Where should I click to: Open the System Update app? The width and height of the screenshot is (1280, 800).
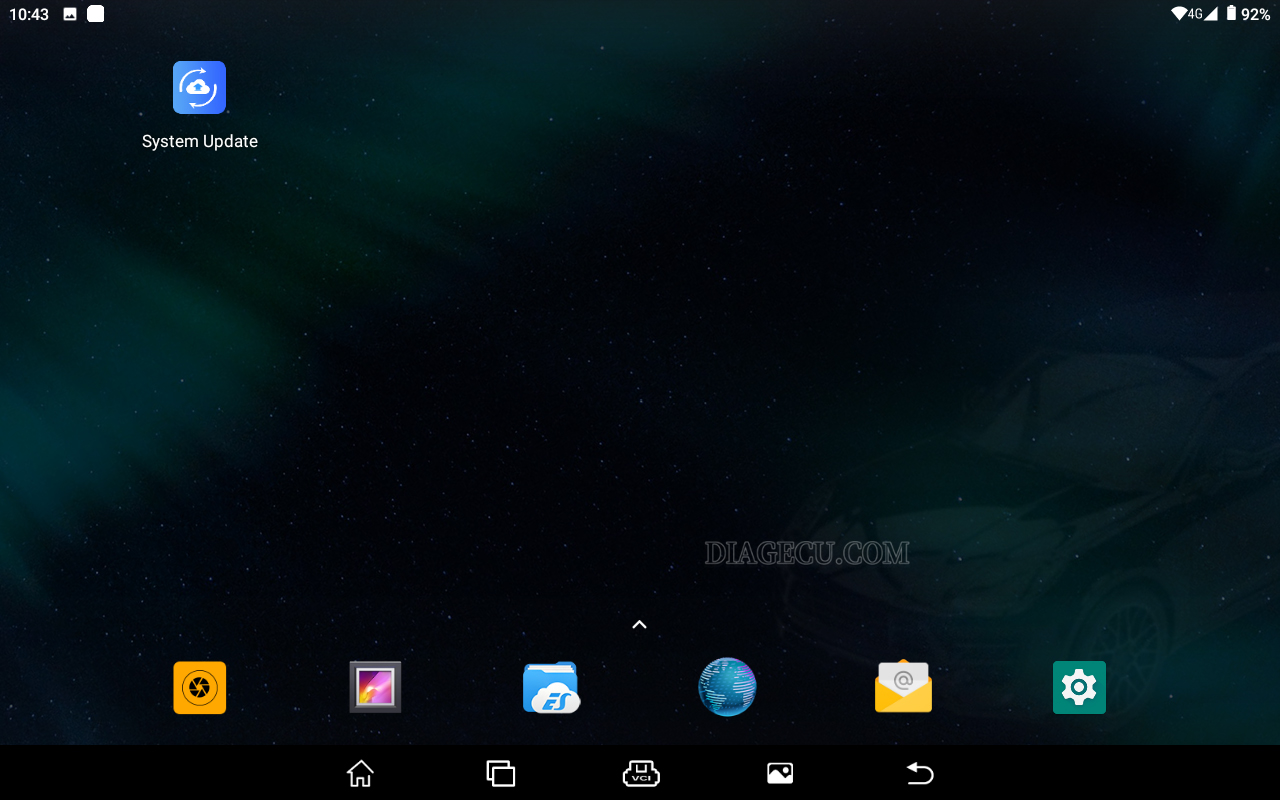click(x=199, y=88)
